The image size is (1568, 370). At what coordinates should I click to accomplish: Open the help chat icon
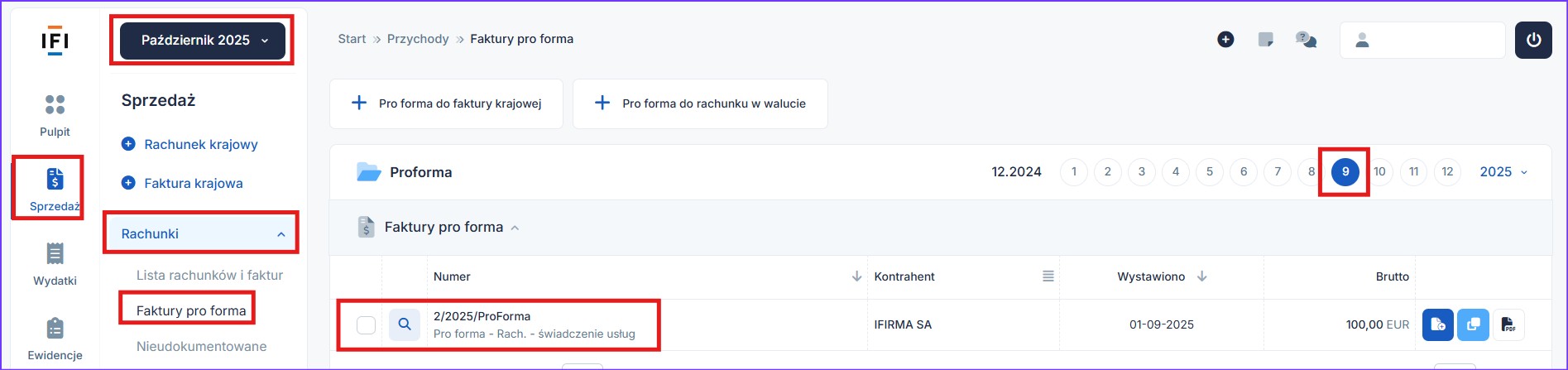pos(1306,40)
